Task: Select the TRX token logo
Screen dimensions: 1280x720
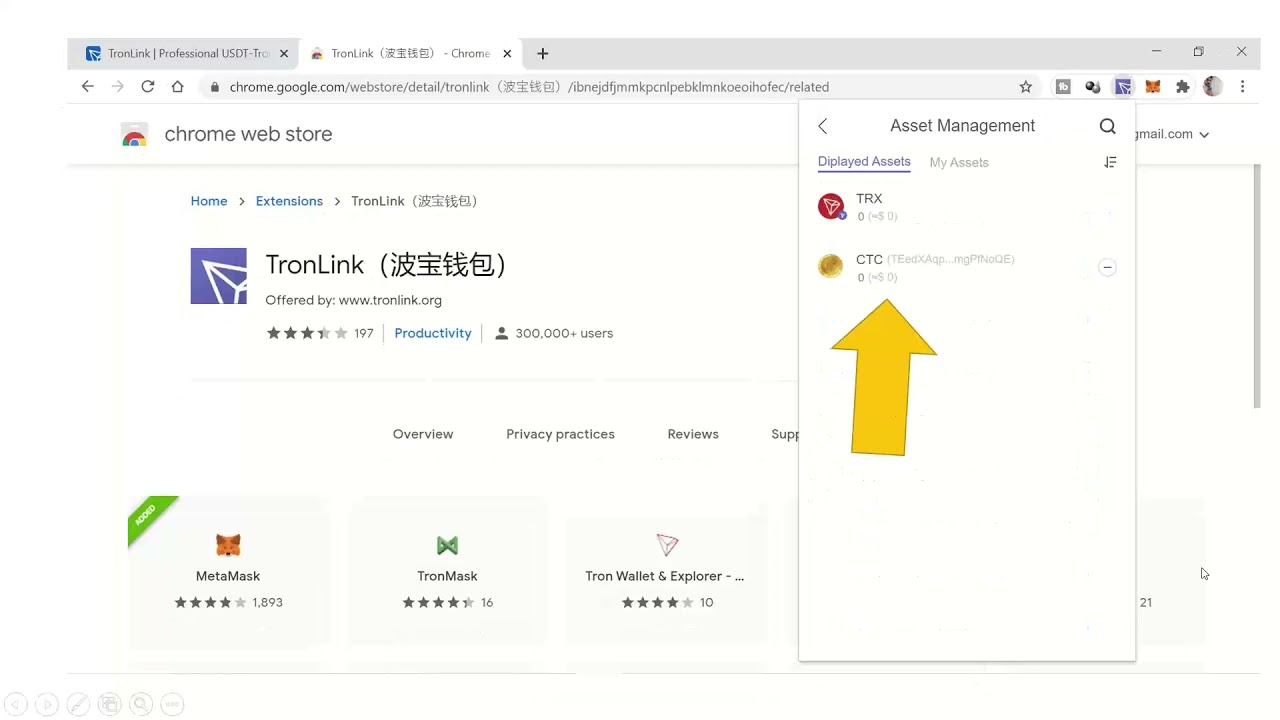Action: [x=831, y=207]
